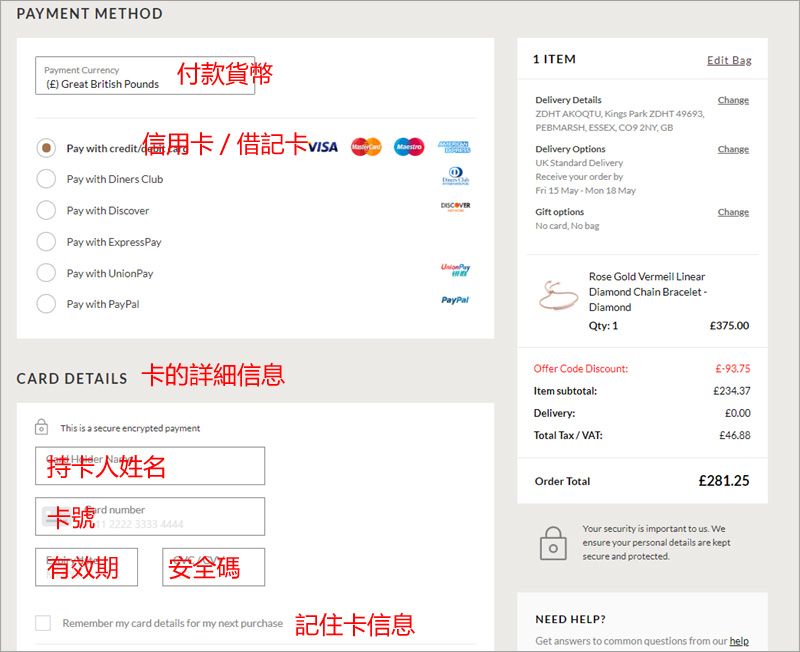Select Pay with credit/debit card option
Image resolution: width=800 pixels, height=652 pixels.
[x=46, y=148]
